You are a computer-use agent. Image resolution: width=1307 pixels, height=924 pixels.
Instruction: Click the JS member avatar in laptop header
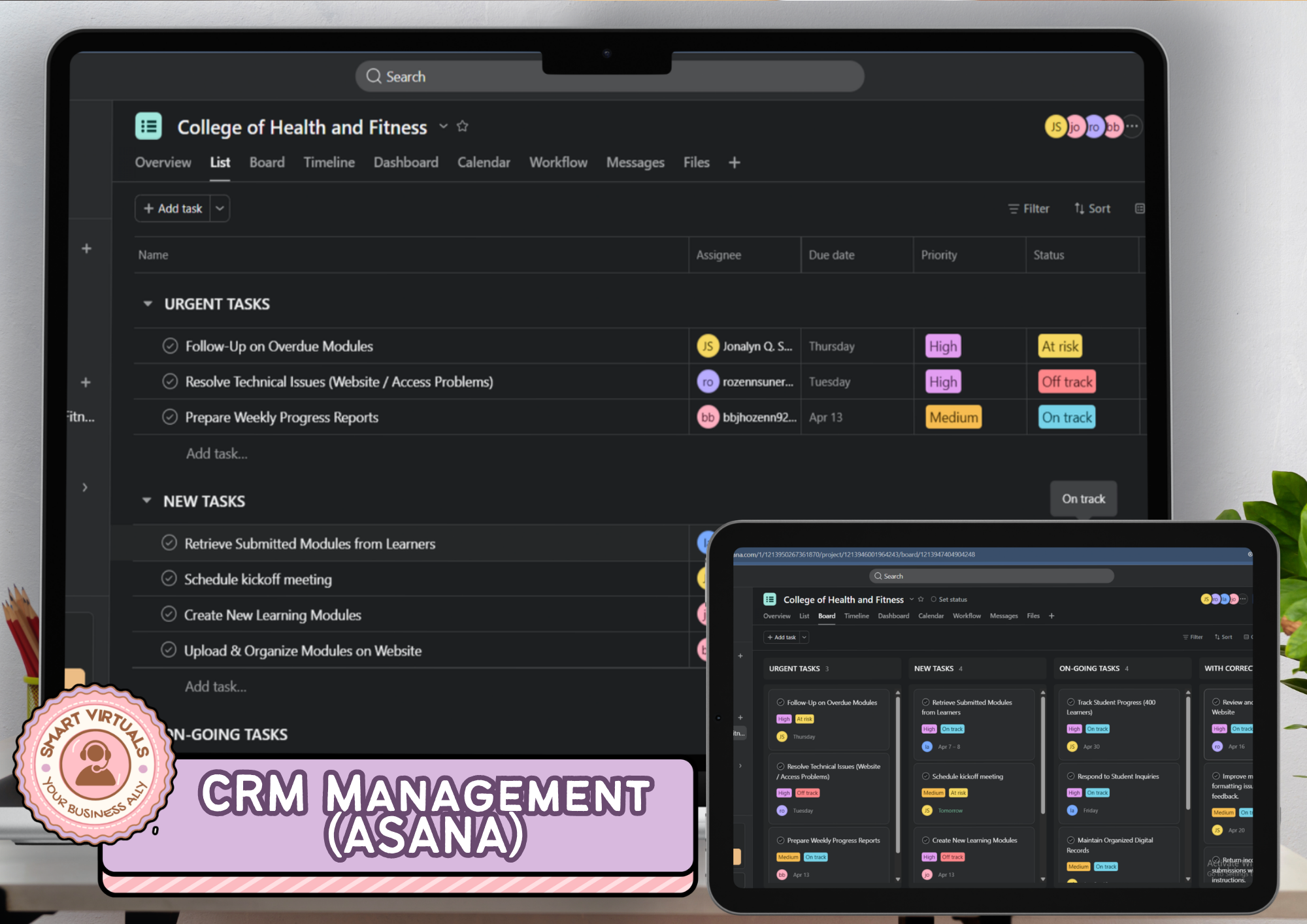[1055, 127]
